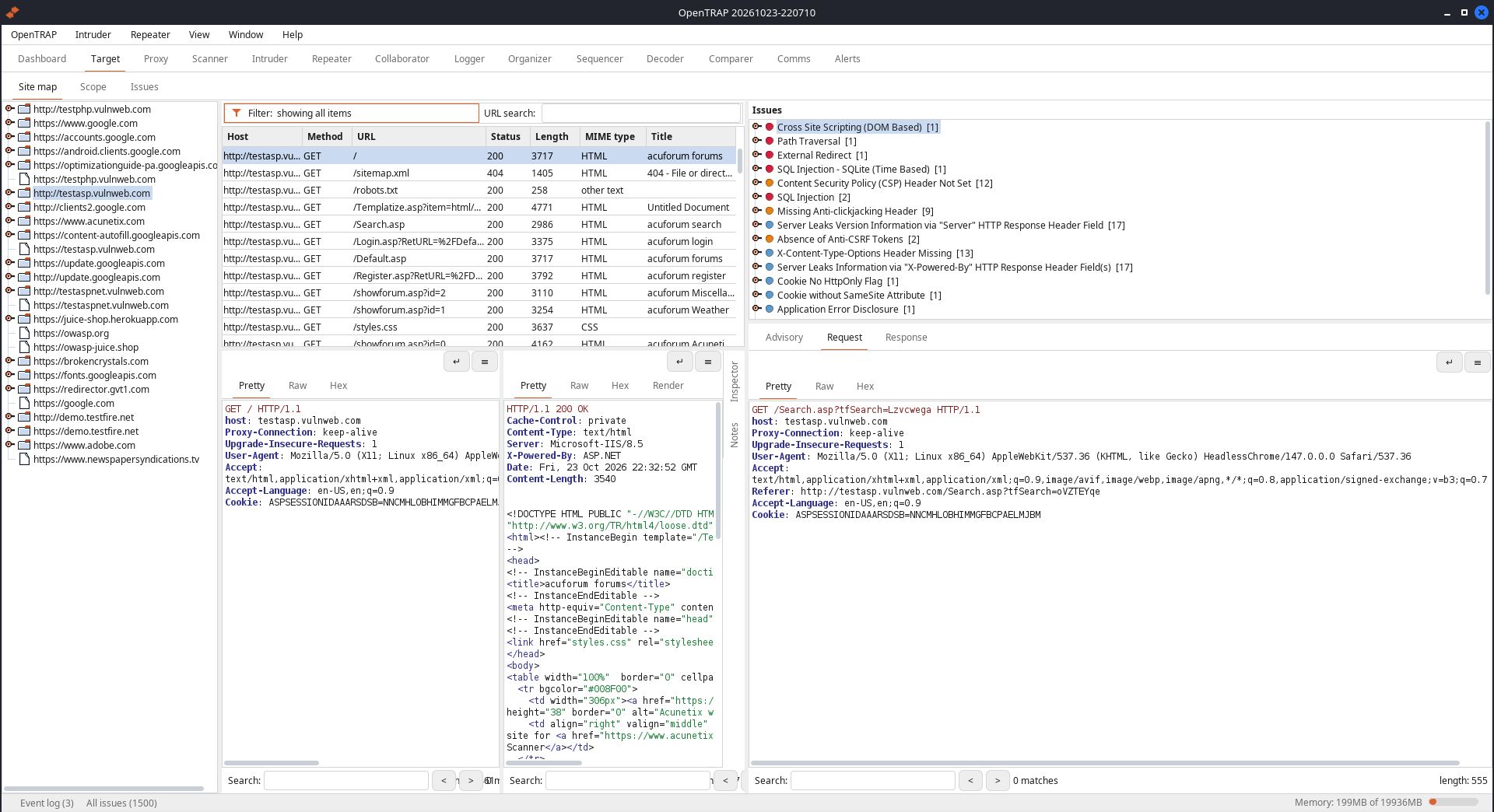Select the /robots.txt row in the table

pos(479,191)
